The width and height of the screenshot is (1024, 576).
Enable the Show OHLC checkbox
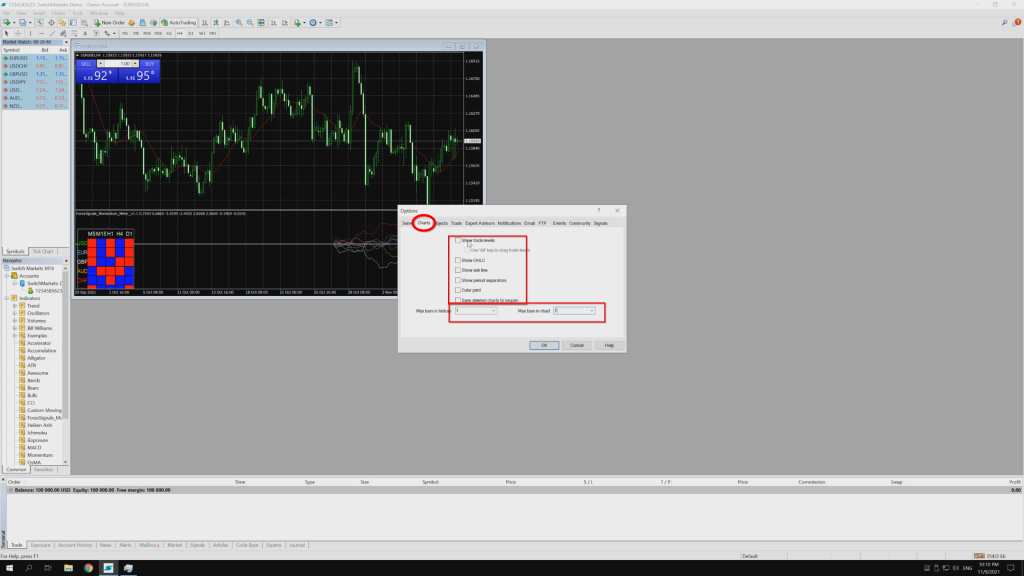click(x=458, y=260)
